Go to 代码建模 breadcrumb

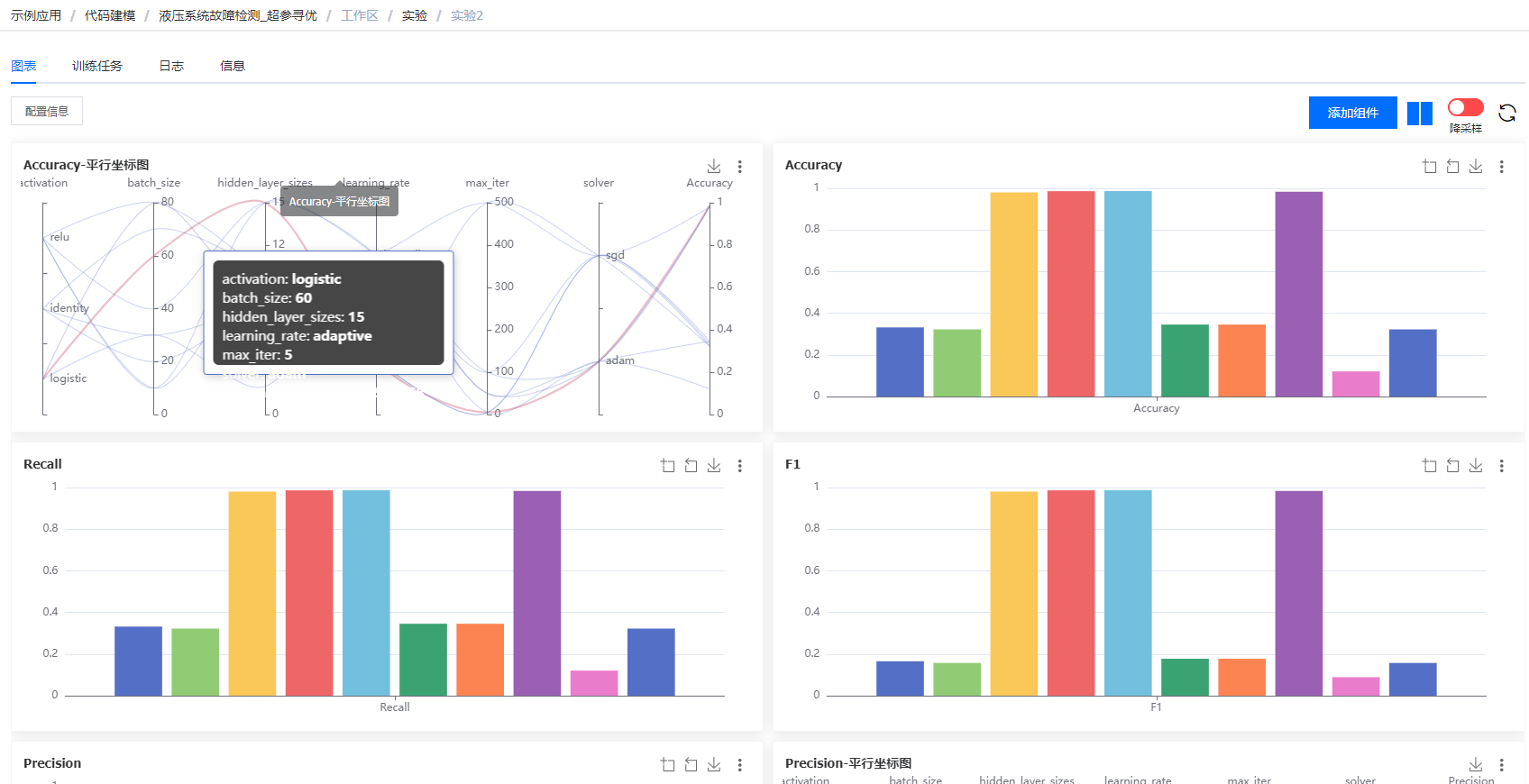(110, 15)
